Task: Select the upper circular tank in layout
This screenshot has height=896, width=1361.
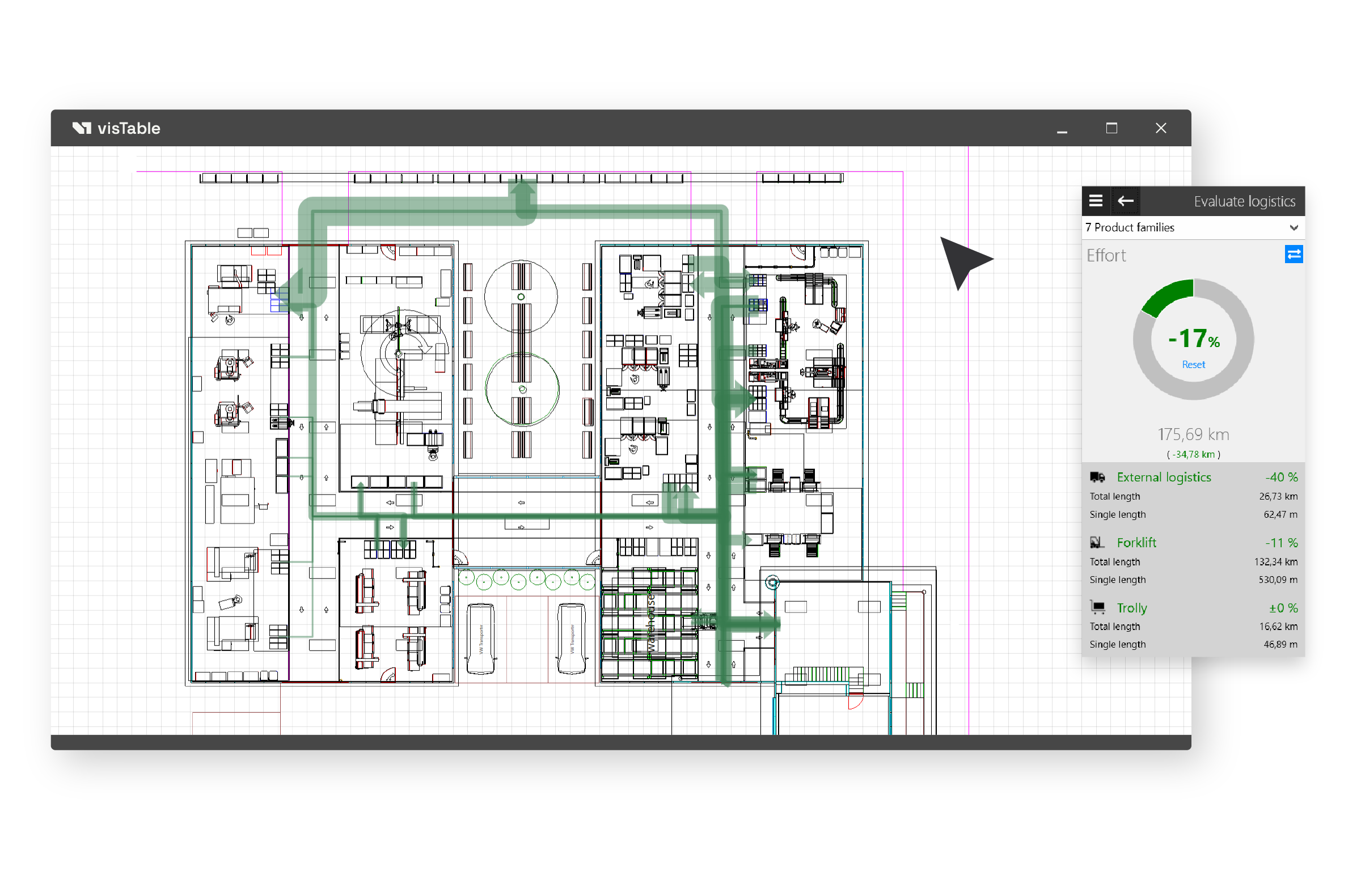Action: 521,297
